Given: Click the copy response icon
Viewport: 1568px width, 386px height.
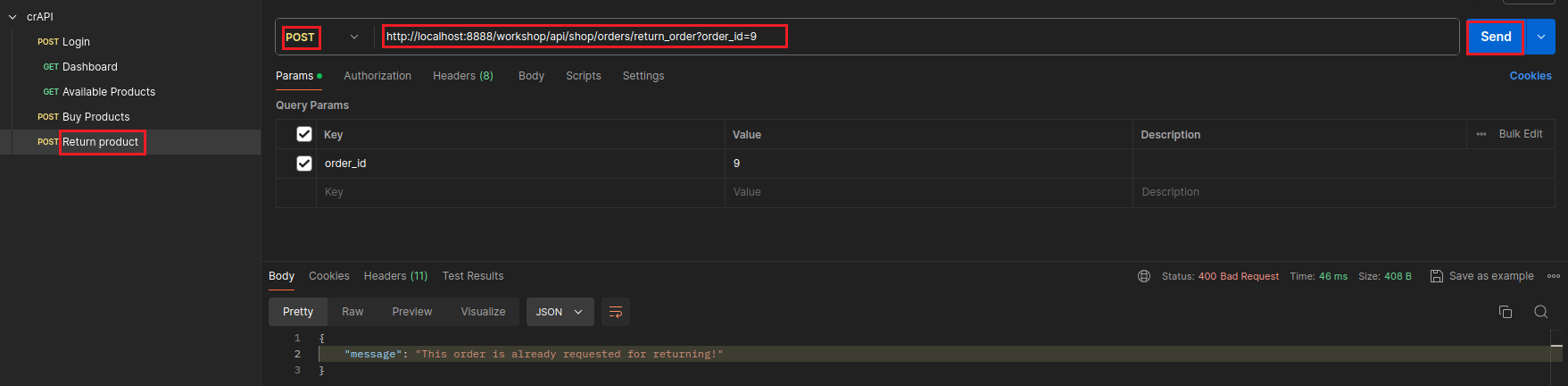Looking at the screenshot, I should 1505,312.
